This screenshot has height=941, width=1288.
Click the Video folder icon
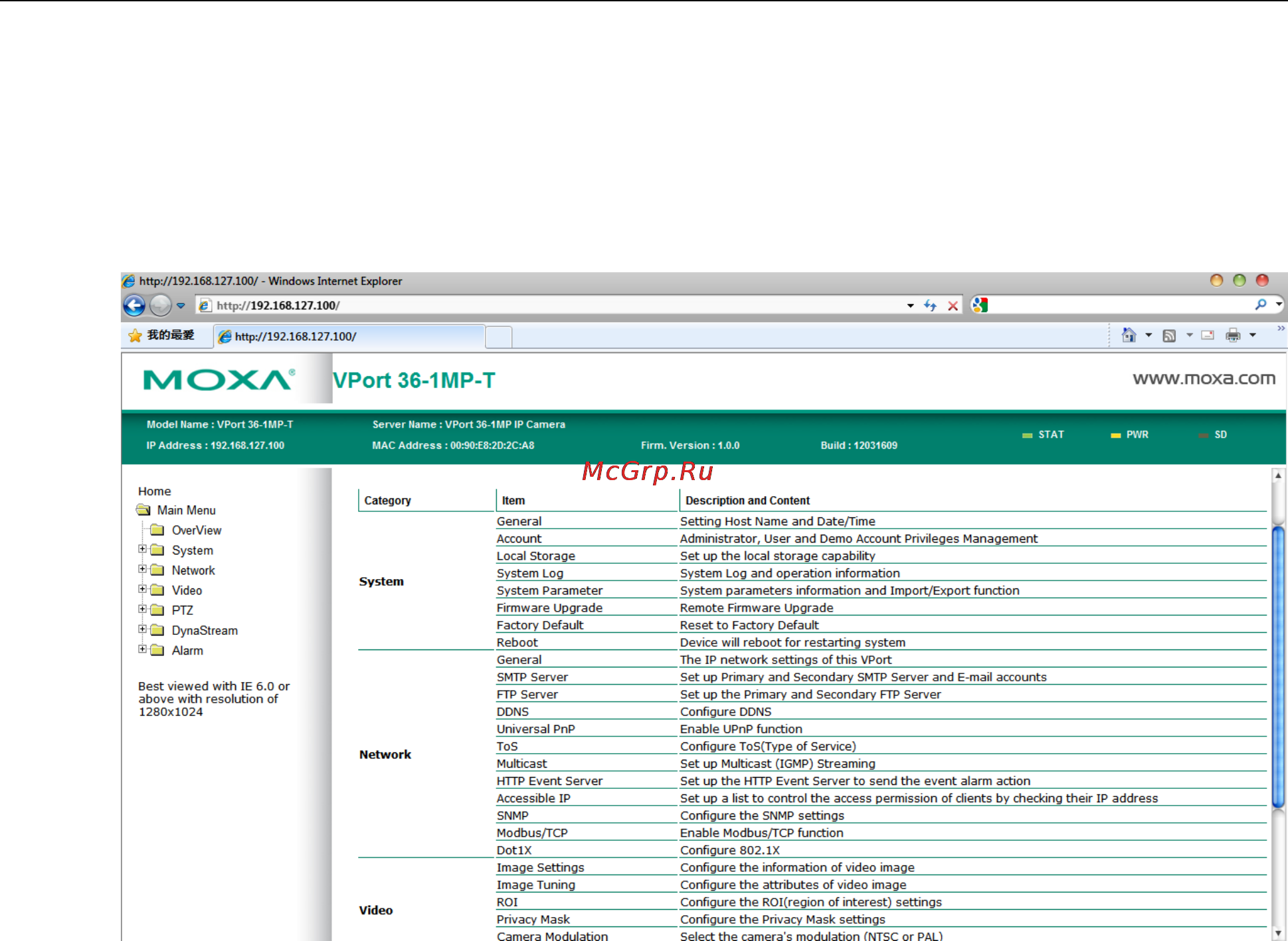click(x=157, y=590)
